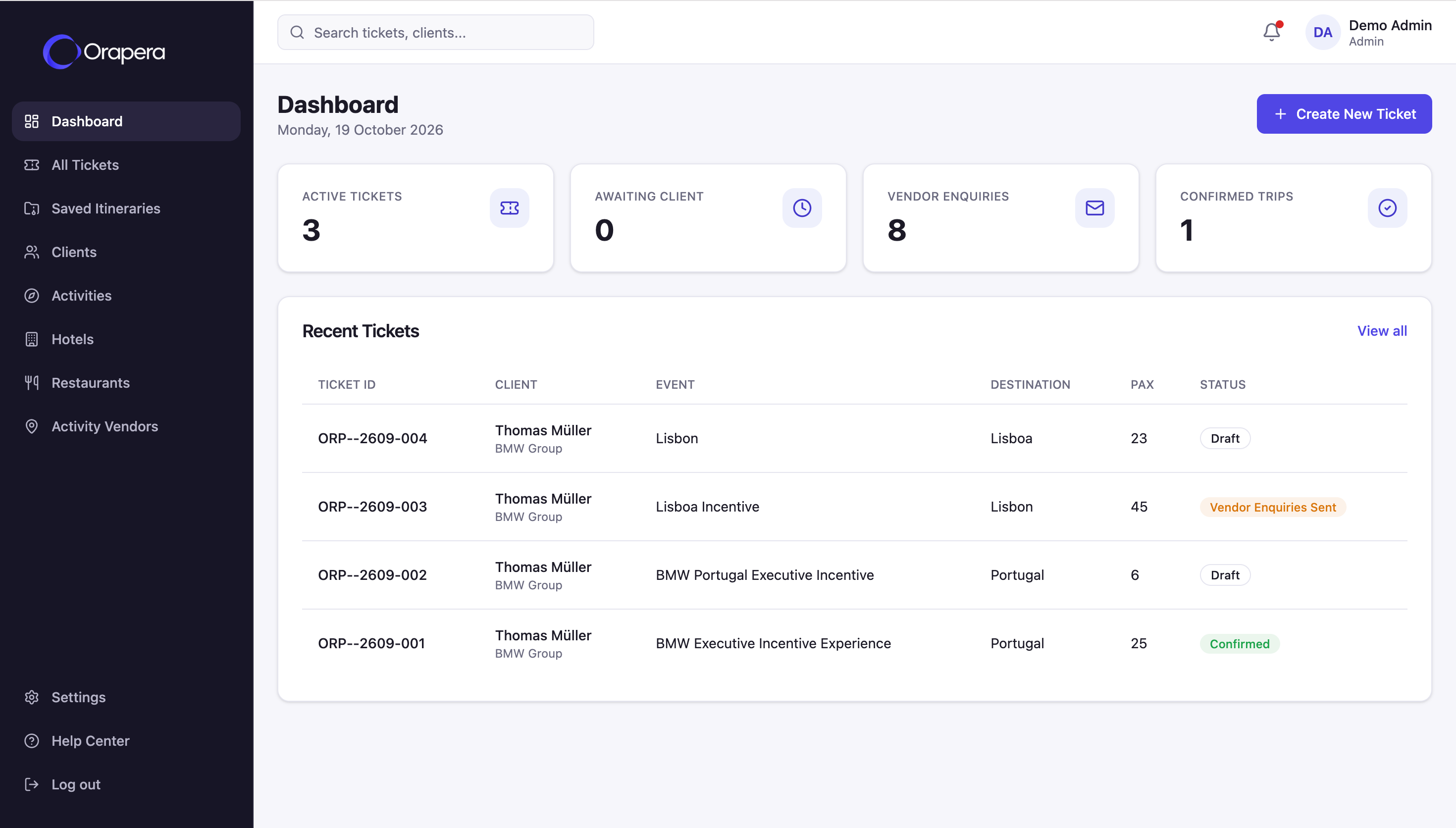Navigate to Activity Vendors
Image resolution: width=1456 pixels, height=828 pixels.
point(126,426)
